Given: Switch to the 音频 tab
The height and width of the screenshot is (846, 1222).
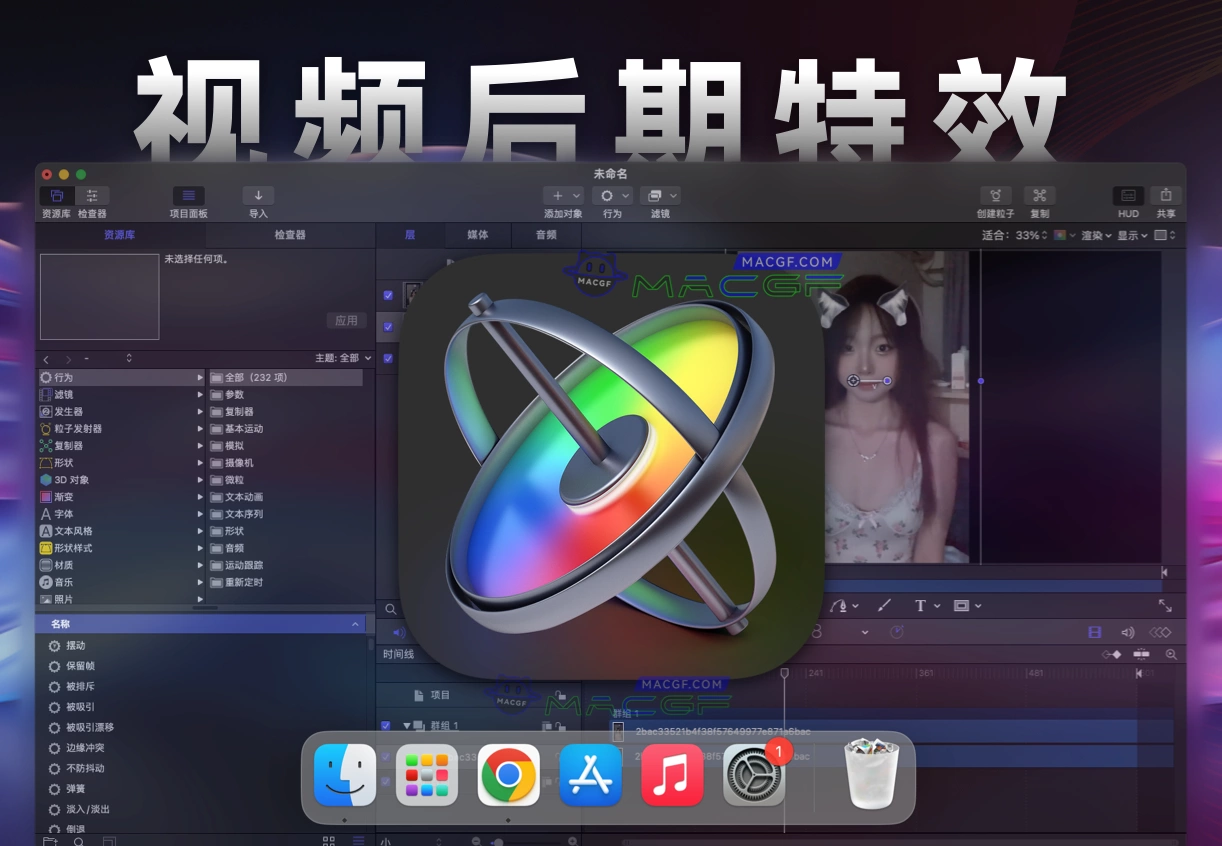Looking at the screenshot, I should pos(546,235).
